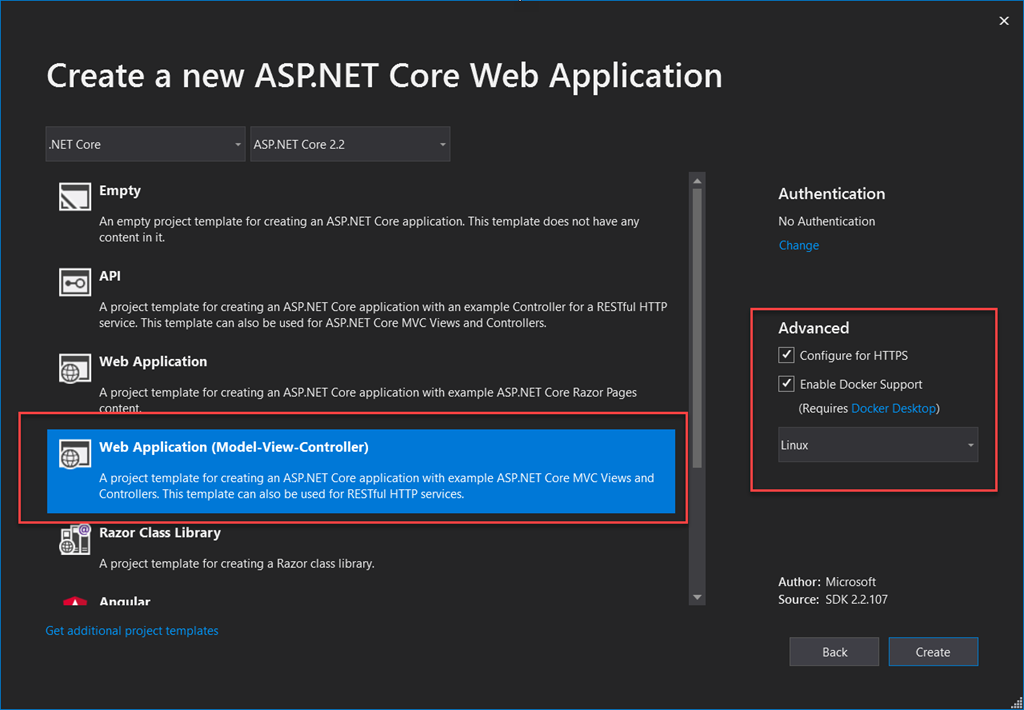This screenshot has height=710, width=1024.
Task: Open the .NET Core framework dropdown
Action: click(146, 144)
